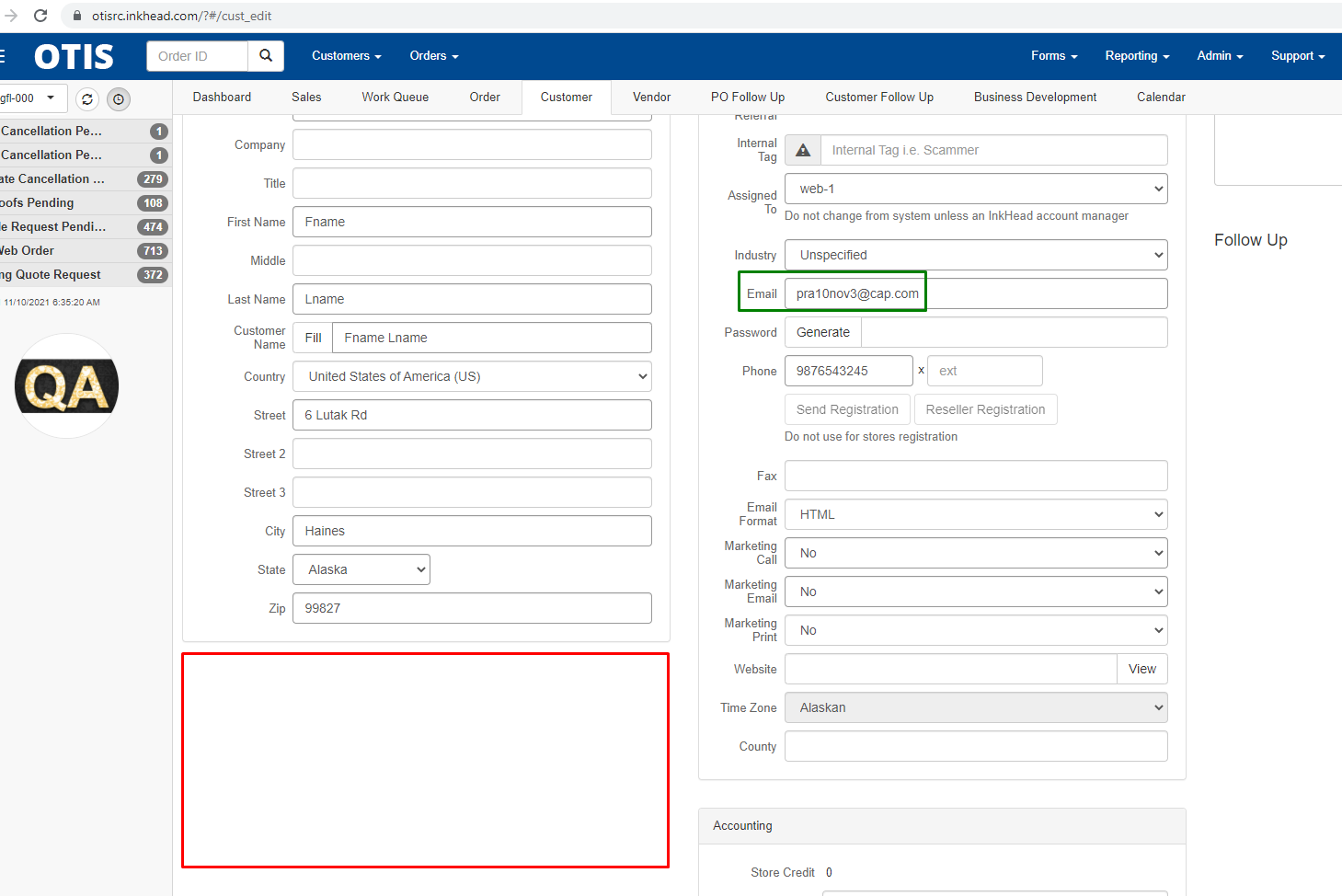Image resolution: width=1342 pixels, height=896 pixels.
Task: Open the Industry dropdown
Action: (975, 255)
